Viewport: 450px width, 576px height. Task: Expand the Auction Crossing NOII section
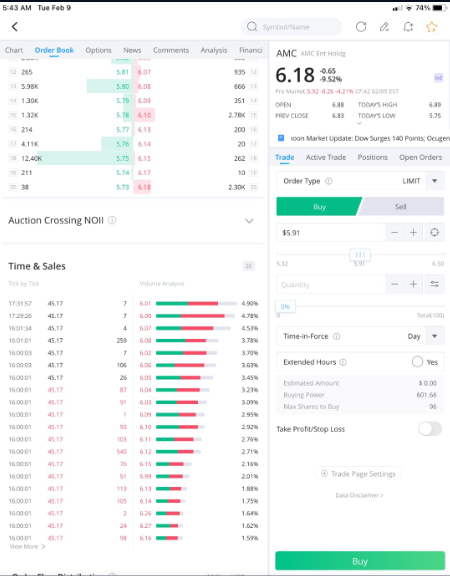tap(249, 221)
